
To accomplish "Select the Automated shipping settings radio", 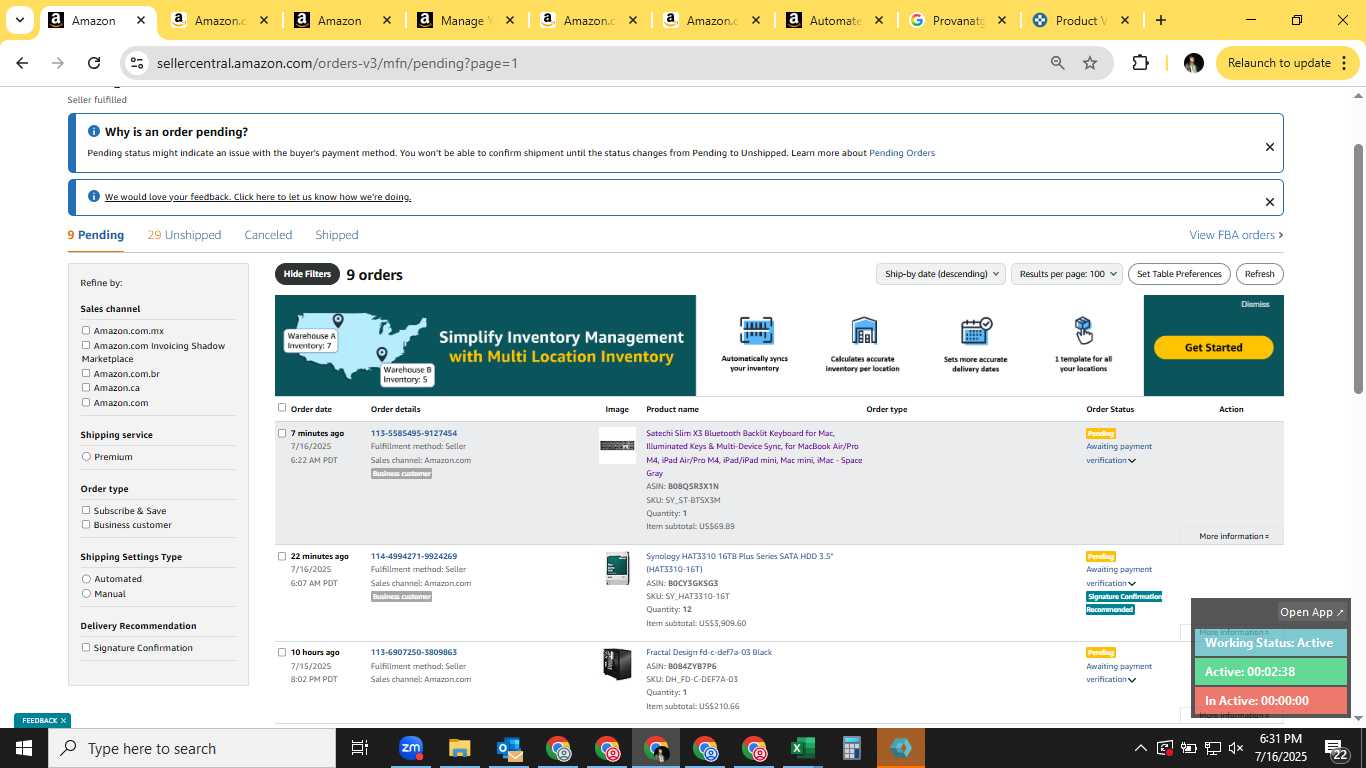I will [86, 578].
